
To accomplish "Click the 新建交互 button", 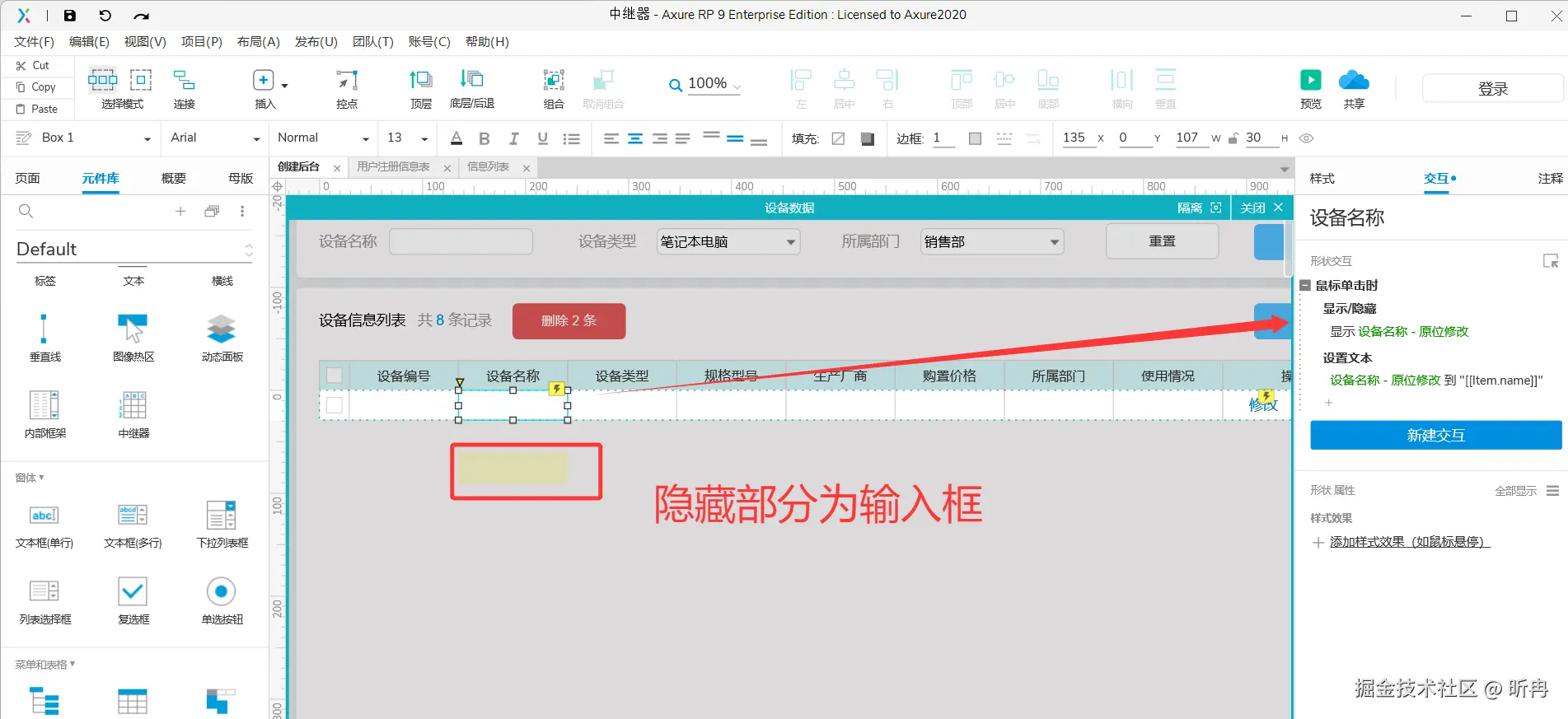I will click(1435, 436).
